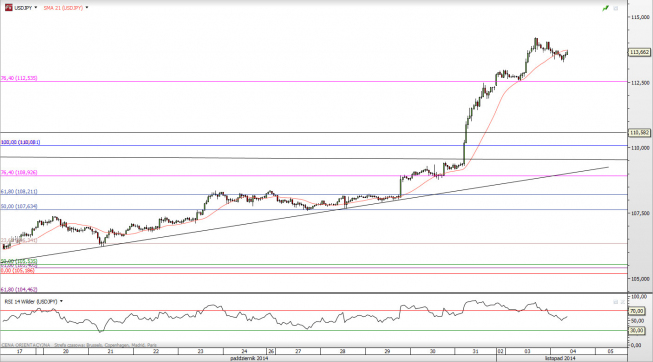Viewport: 653px width, 362px height.
Task: Click the RSI oversold level label 30,00
Action: coord(636,330)
